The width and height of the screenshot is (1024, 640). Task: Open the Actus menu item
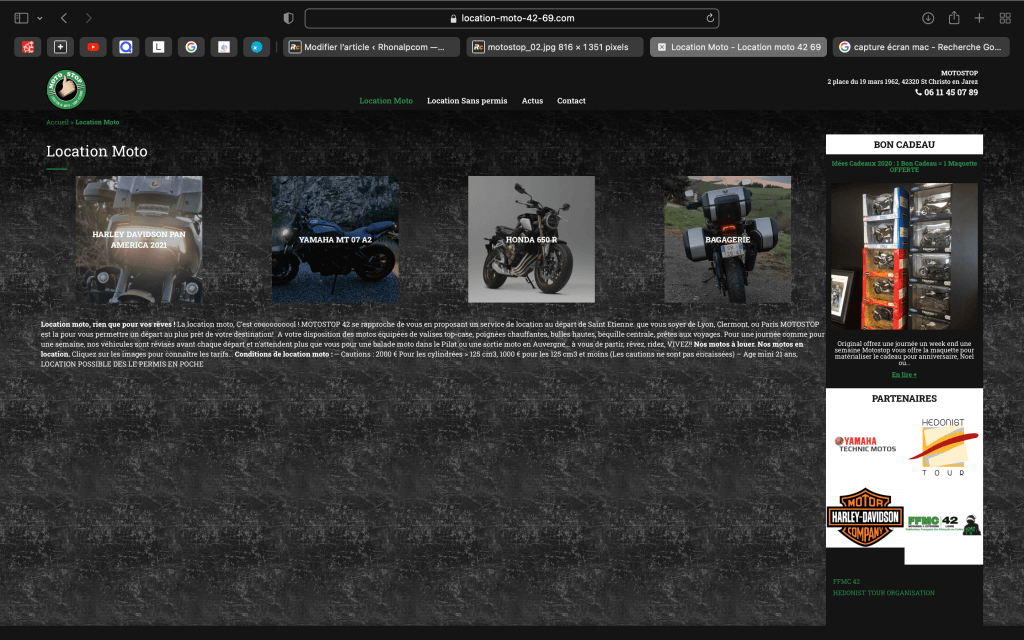[532, 101]
